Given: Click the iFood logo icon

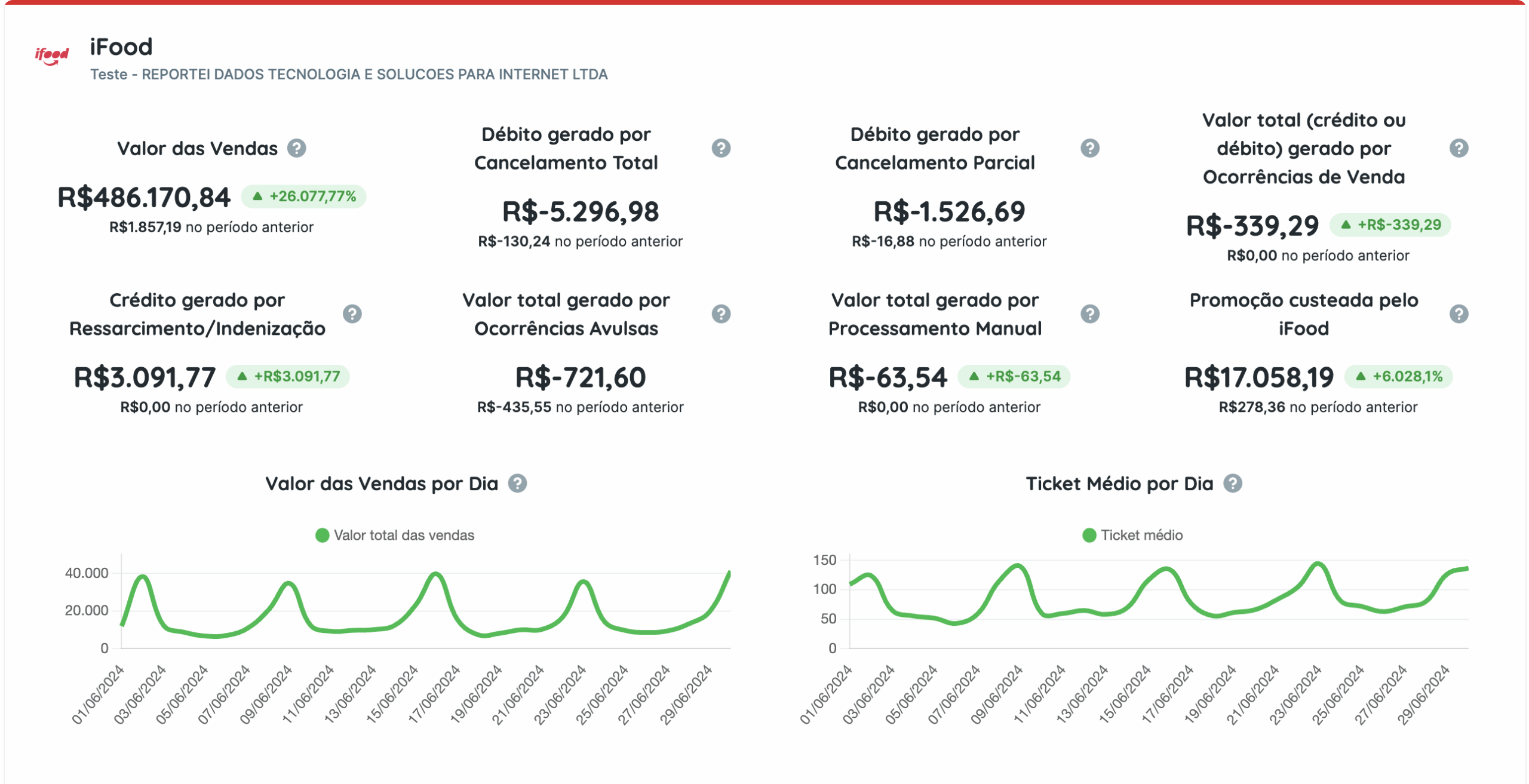Looking at the screenshot, I should tap(52, 56).
